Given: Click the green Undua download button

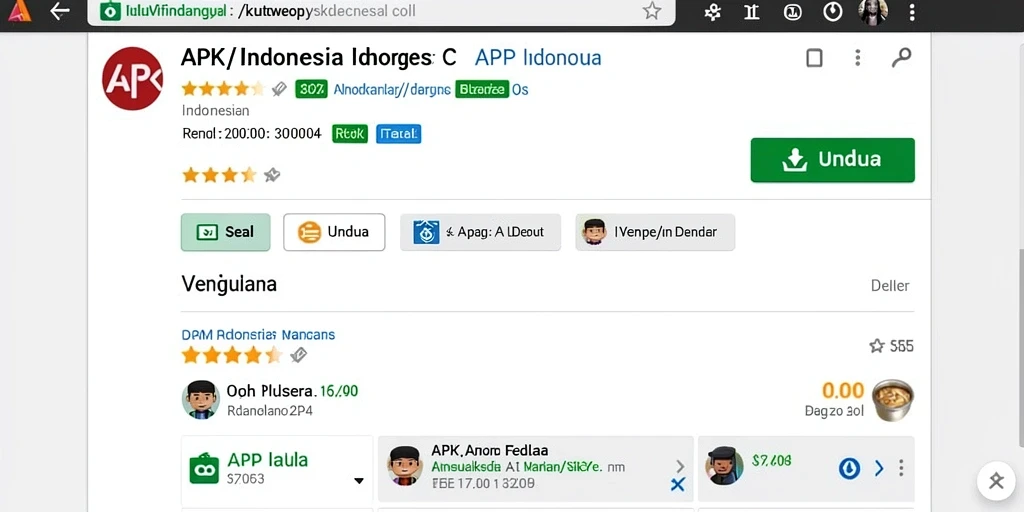Looking at the screenshot, I should [x=833, y=160].
